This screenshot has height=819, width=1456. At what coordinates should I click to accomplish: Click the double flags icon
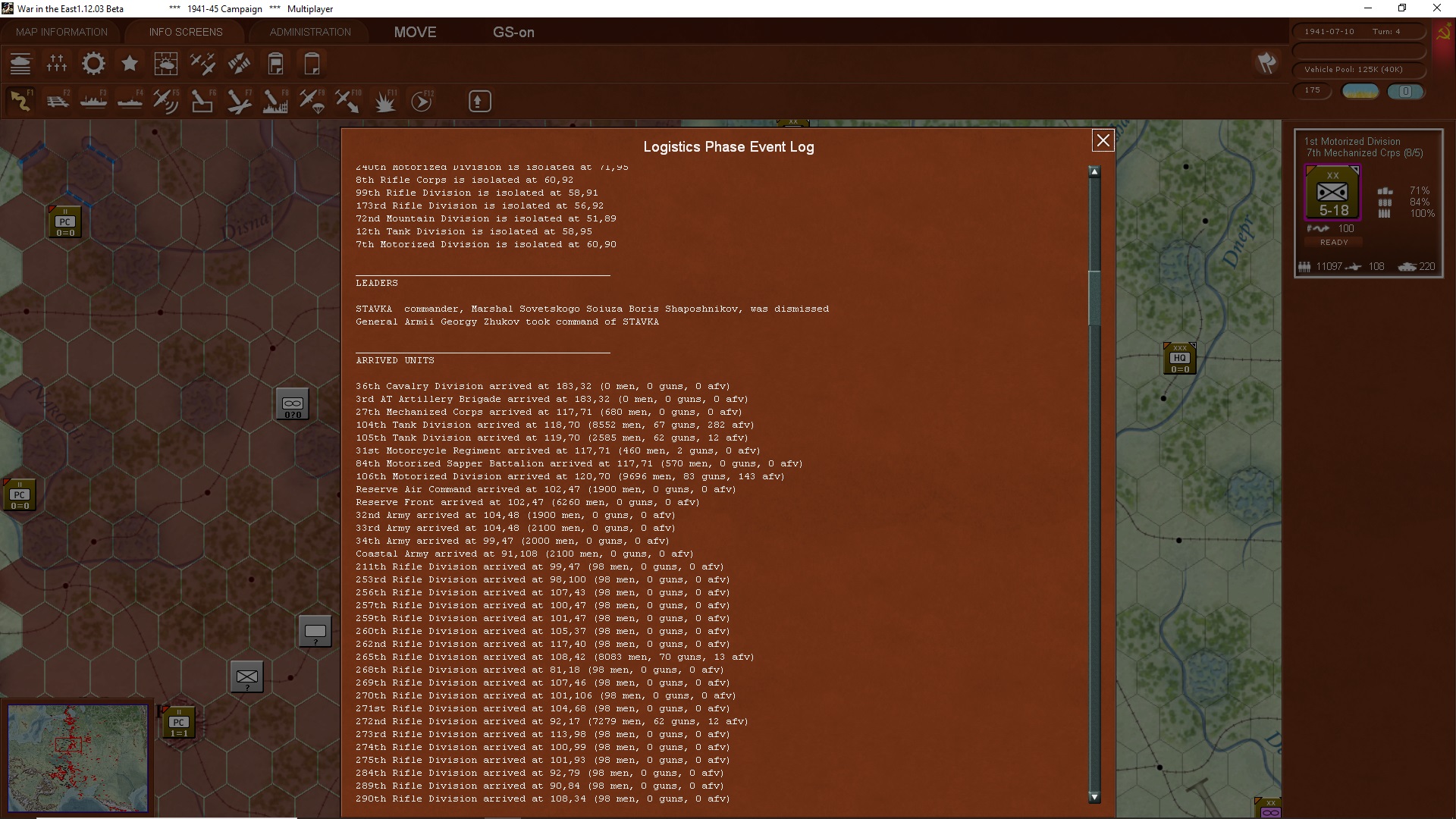1266,63
